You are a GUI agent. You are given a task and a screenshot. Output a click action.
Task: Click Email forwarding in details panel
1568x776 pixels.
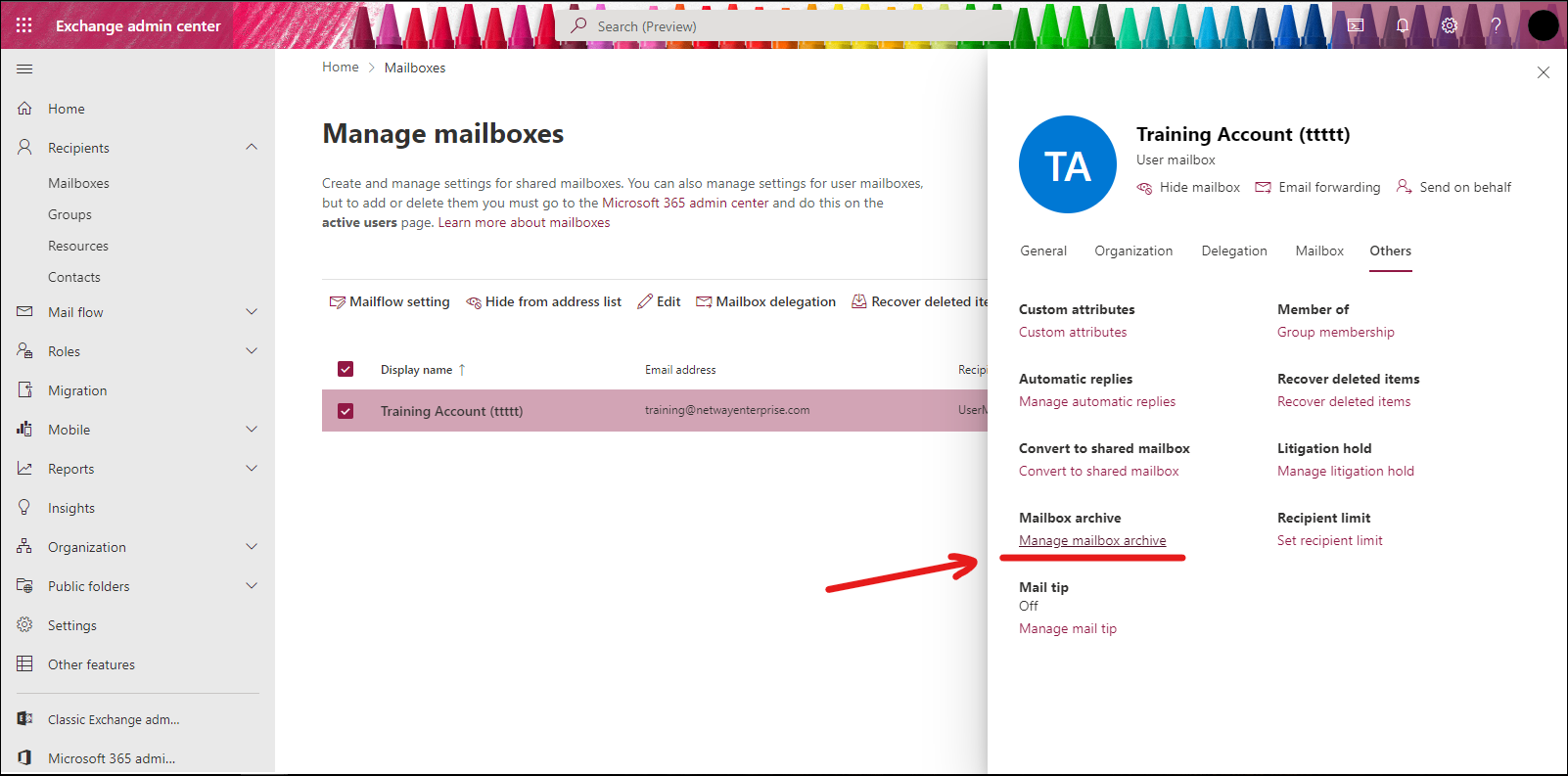tap(1317, 187)
